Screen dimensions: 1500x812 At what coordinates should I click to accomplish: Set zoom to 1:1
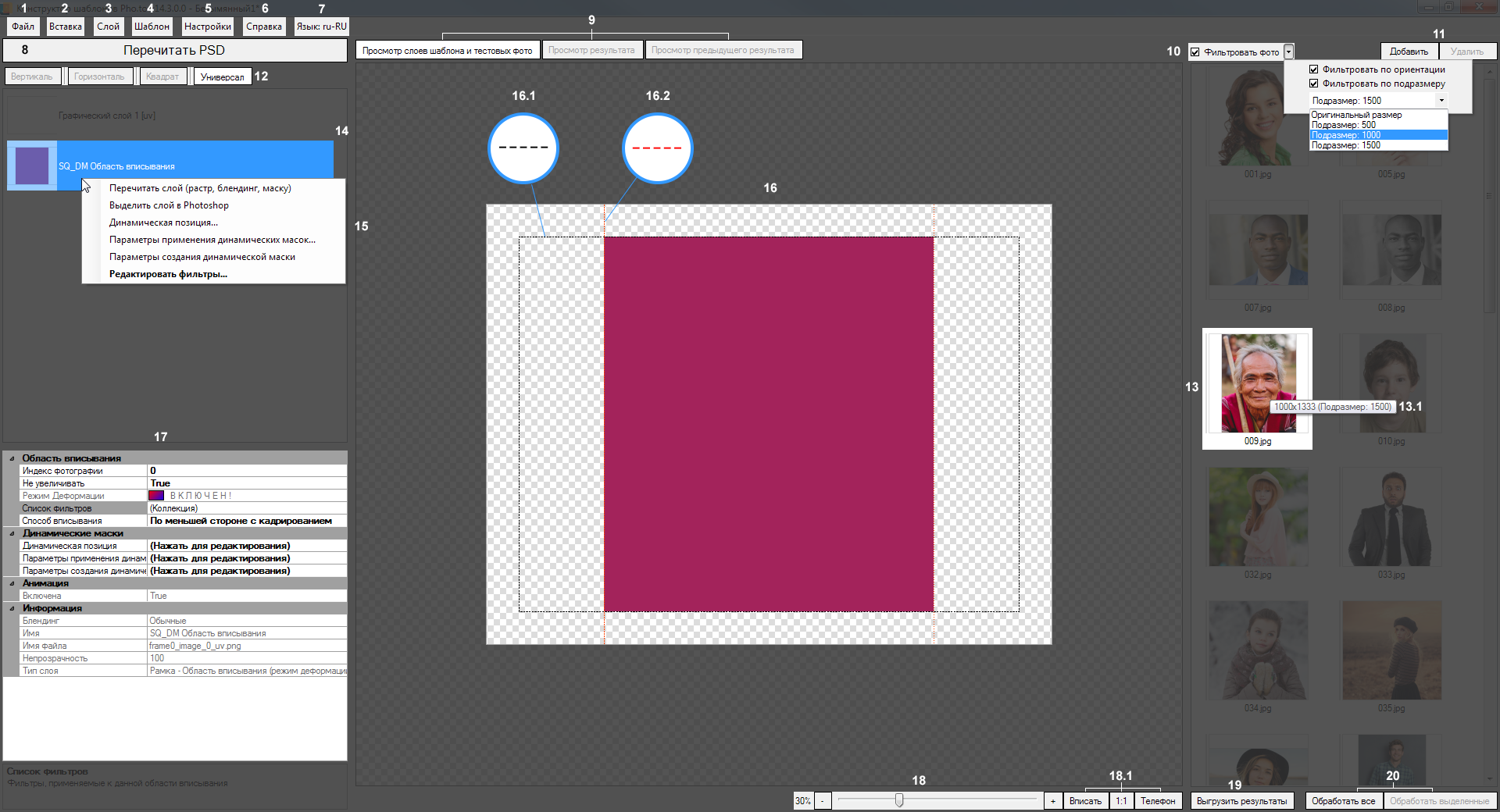1121,801
